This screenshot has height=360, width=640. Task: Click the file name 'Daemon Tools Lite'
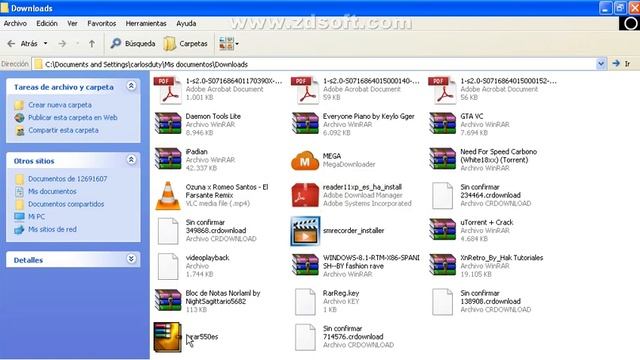(213, 116)
